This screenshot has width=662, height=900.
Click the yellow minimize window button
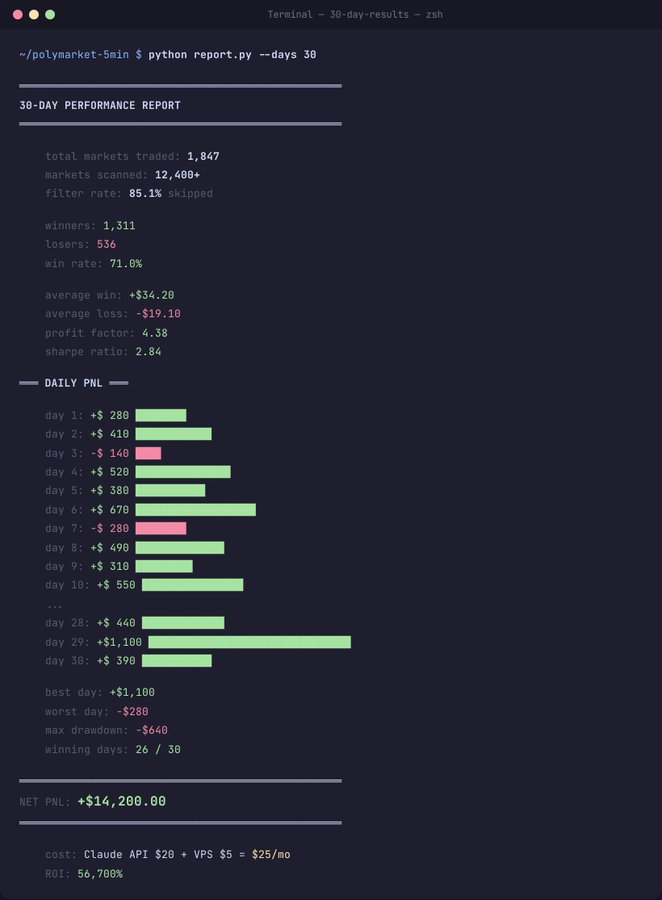(34, 14)
